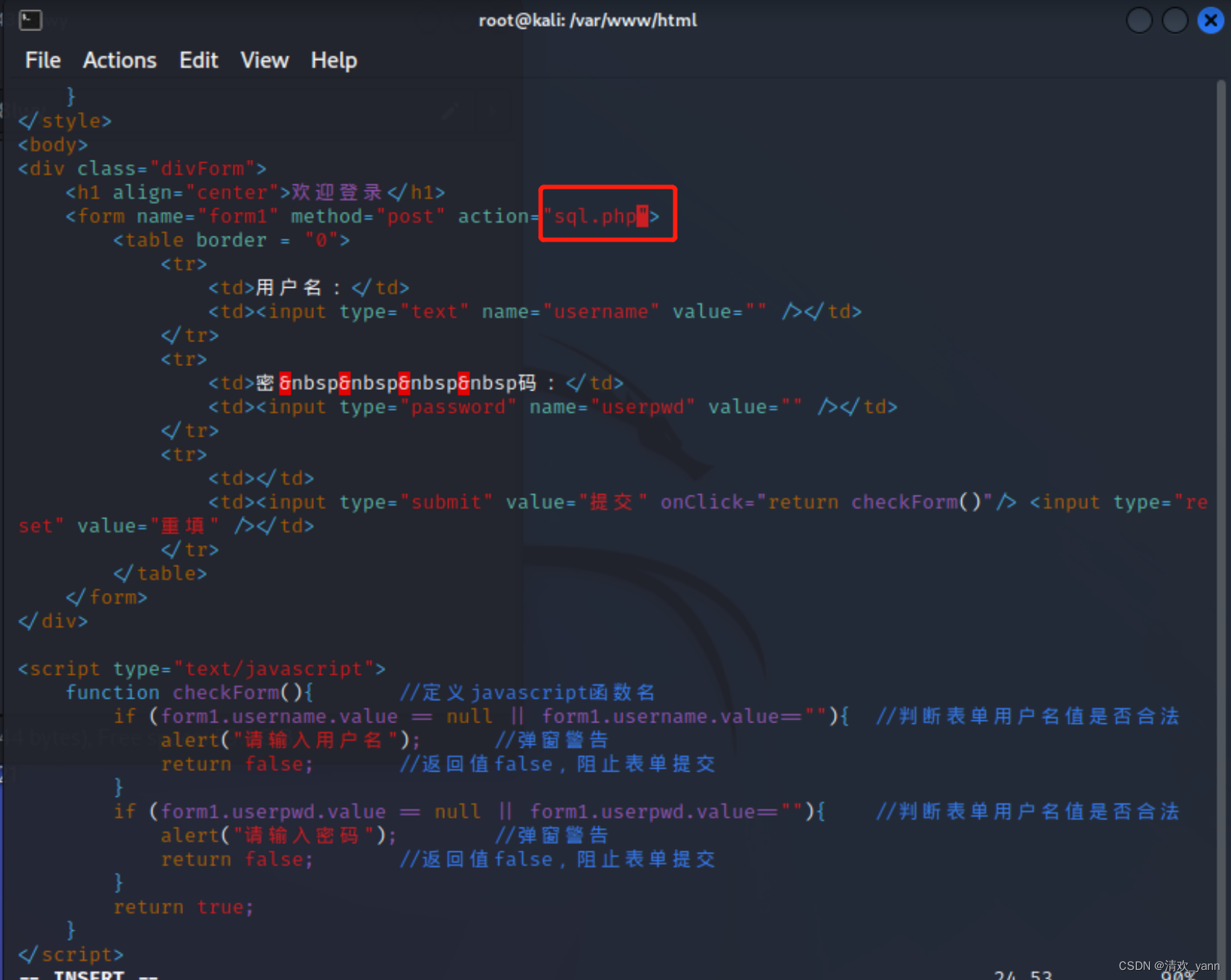The height and width of the screenshot is (980, 1231).
Task: Click the 用户名 table cell line
Action: (x=309, y=288)
